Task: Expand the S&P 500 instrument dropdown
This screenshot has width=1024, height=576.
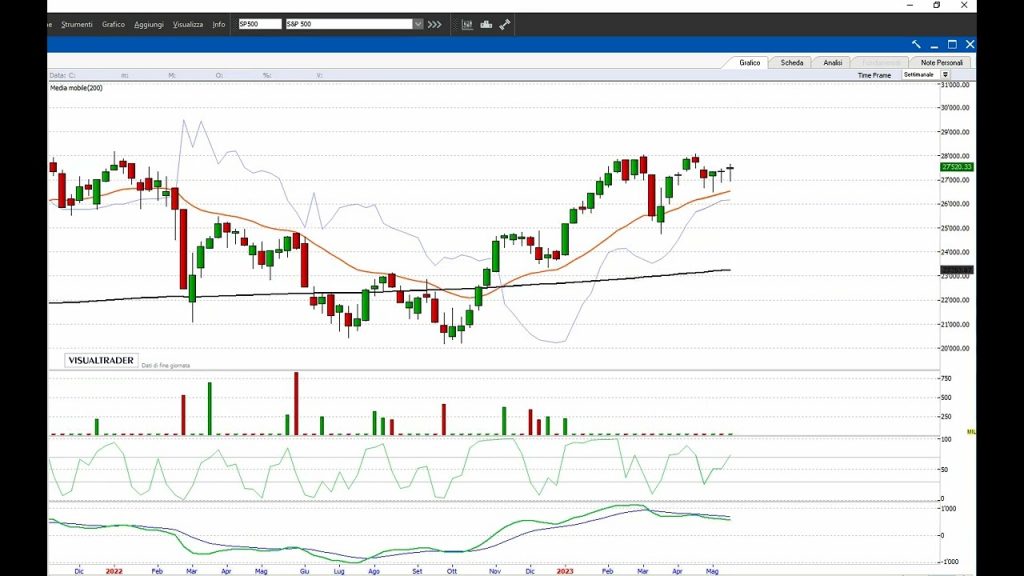Action: (x=418, y=24)
